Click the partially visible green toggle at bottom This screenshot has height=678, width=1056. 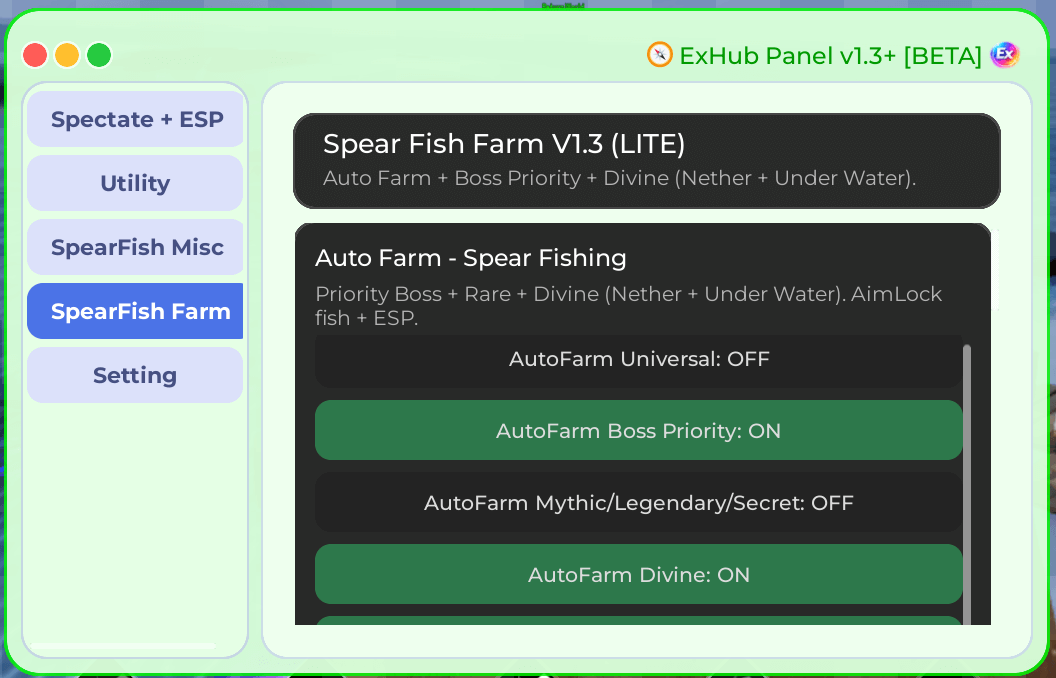tap(638, 621)
